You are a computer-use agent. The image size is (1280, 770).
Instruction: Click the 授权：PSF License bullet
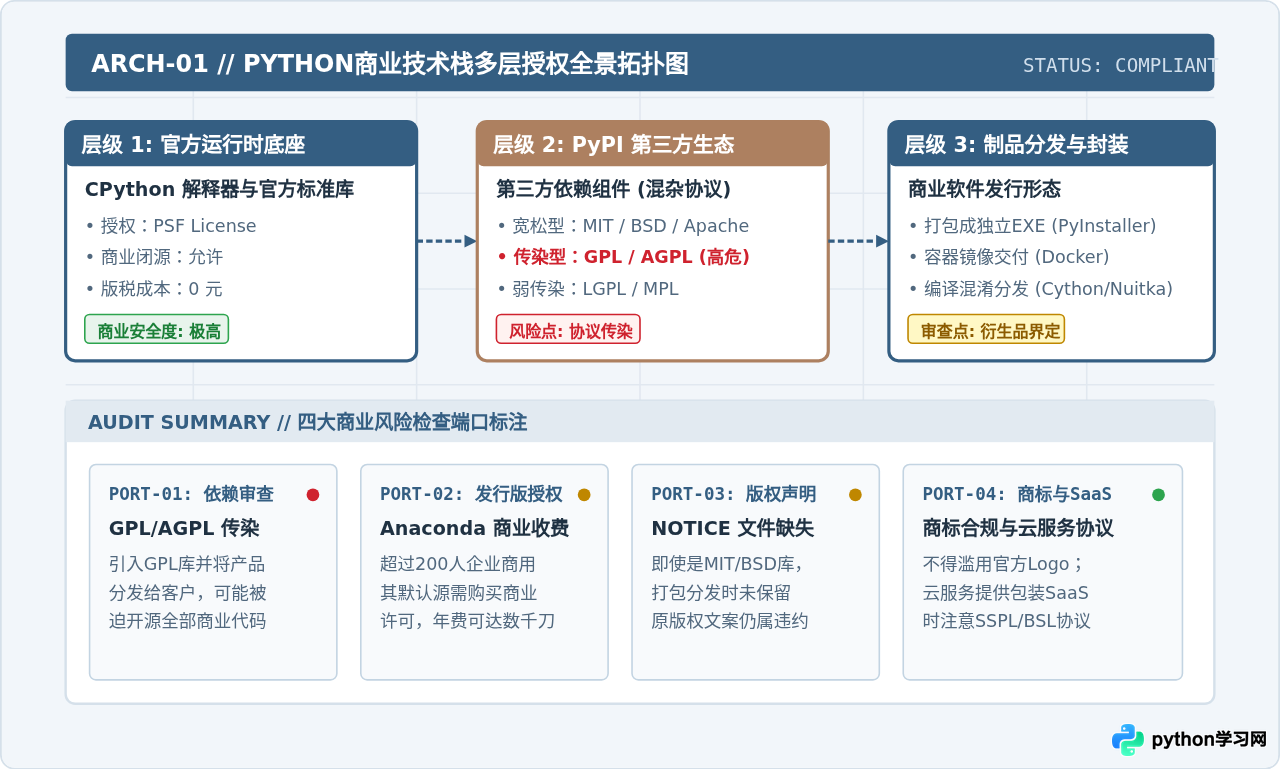pyautogui.click(x=171, y=226)
